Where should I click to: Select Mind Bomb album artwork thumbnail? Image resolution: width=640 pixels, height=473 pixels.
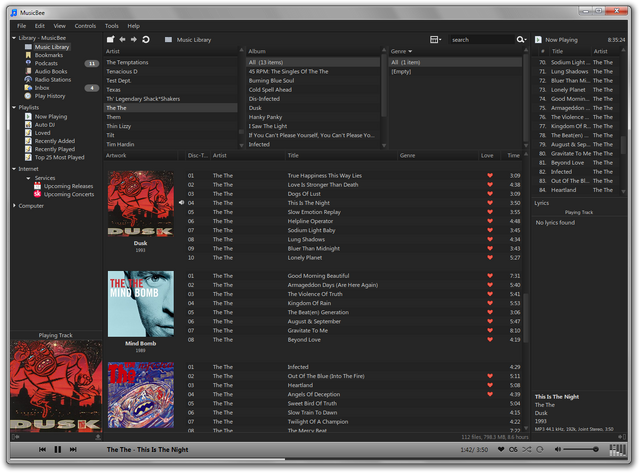(x=140, y=304)
